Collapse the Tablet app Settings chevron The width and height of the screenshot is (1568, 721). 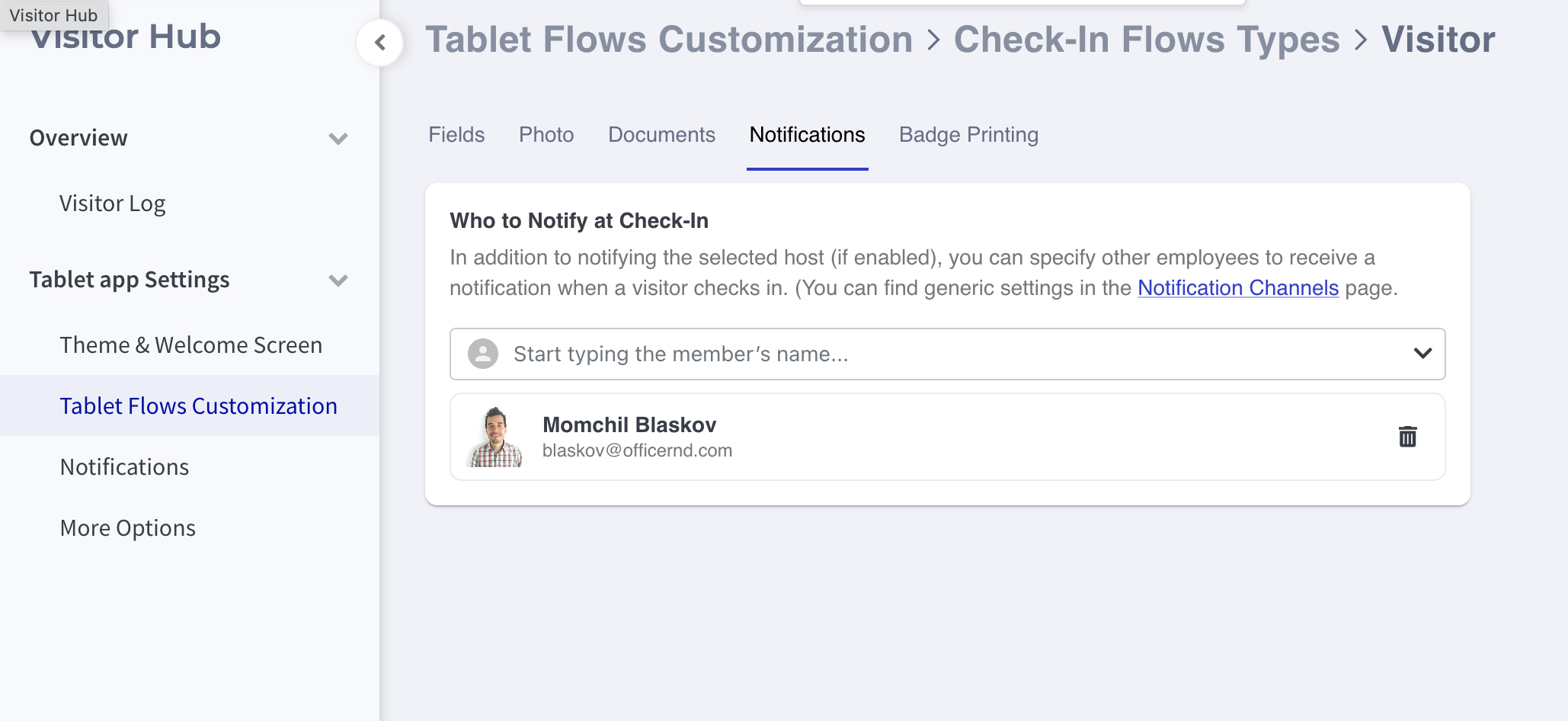pos(338,280)
